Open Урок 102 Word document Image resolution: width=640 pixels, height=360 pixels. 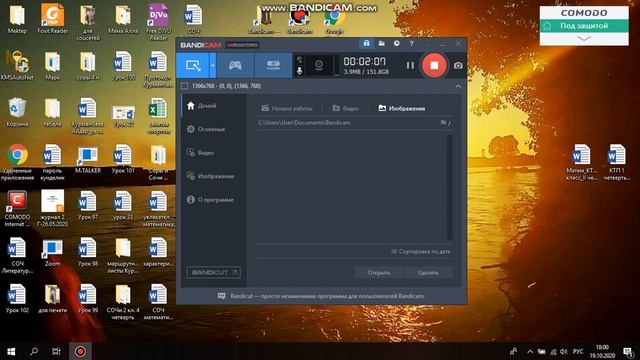[x=17, y=299]
